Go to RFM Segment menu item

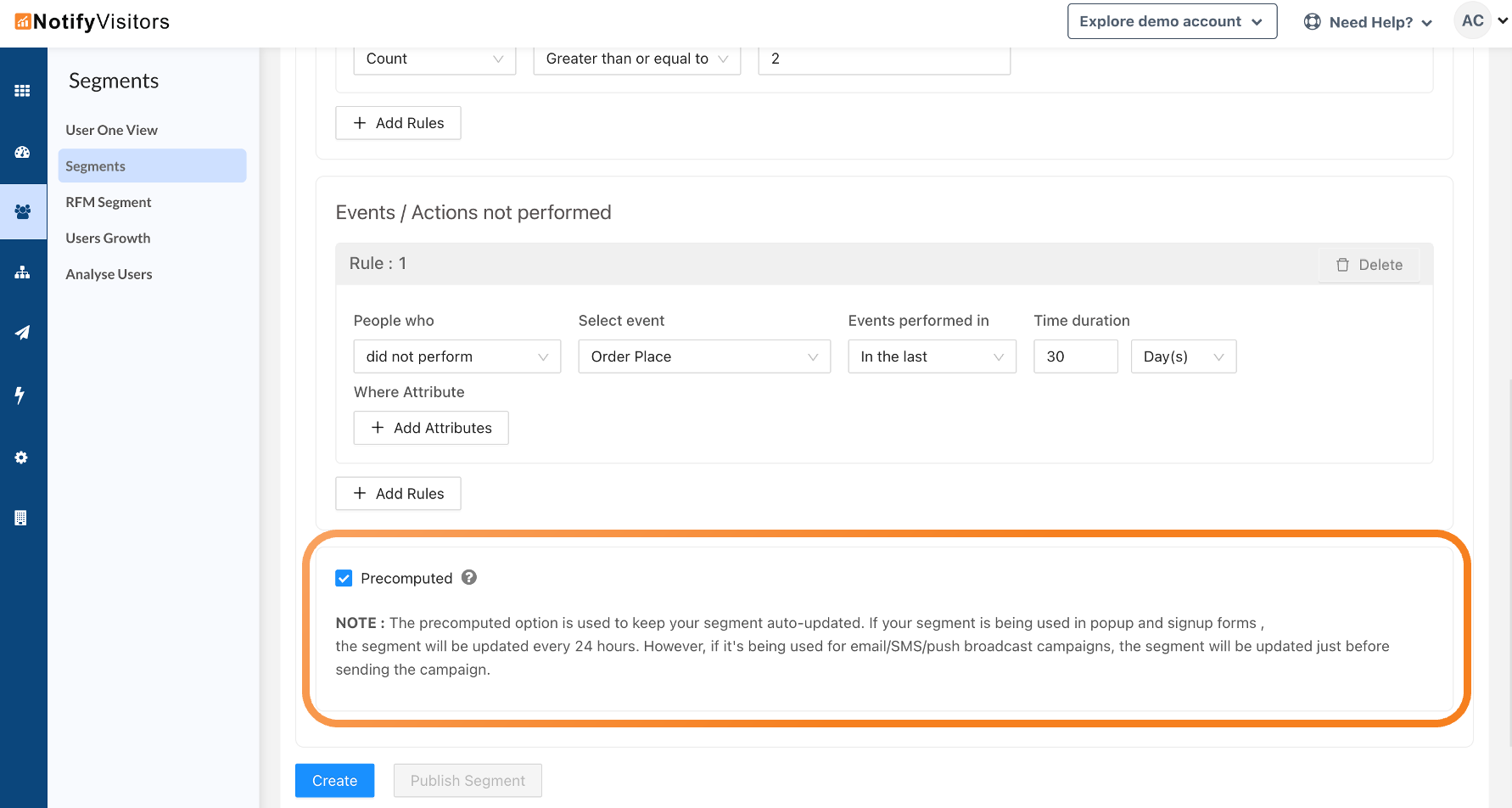(x=109, y=202)
